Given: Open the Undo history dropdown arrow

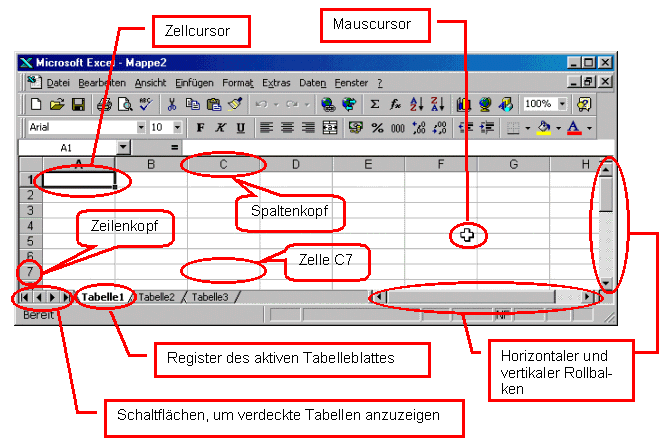Looking at the screenshot, I should pyautogui.click(x=276, y=104).
